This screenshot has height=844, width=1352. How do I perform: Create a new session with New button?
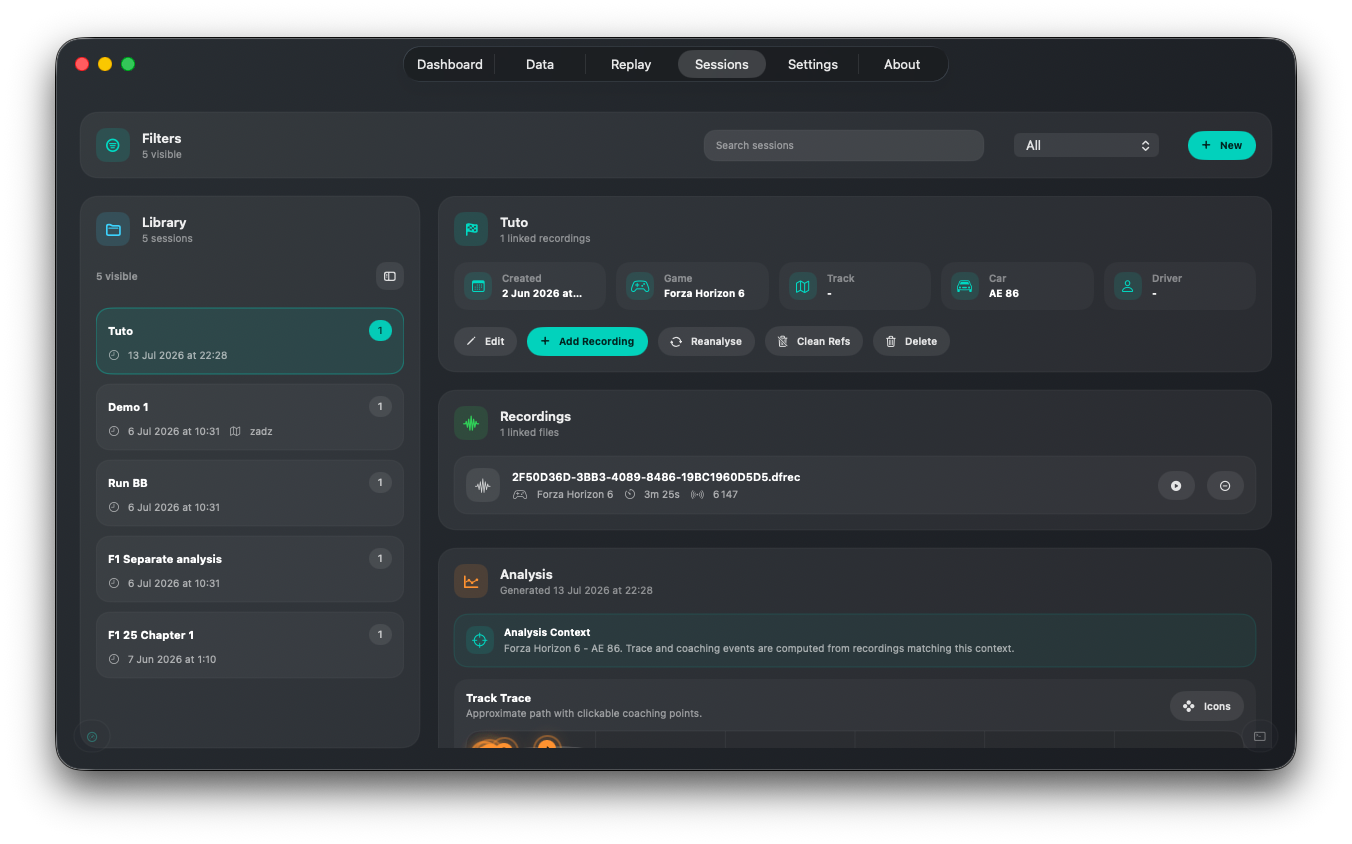click(1222, 145)
